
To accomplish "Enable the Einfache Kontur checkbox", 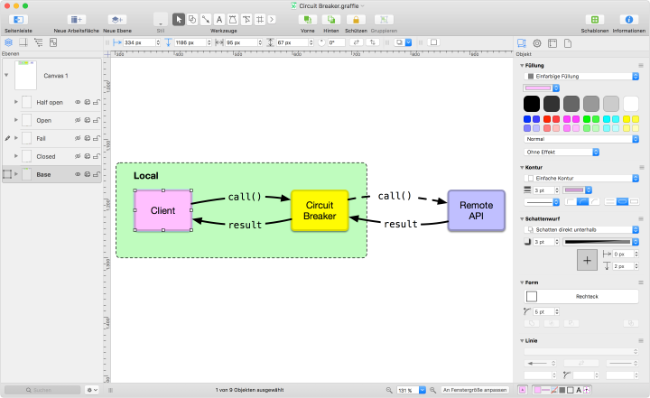I will click(530, 178).
